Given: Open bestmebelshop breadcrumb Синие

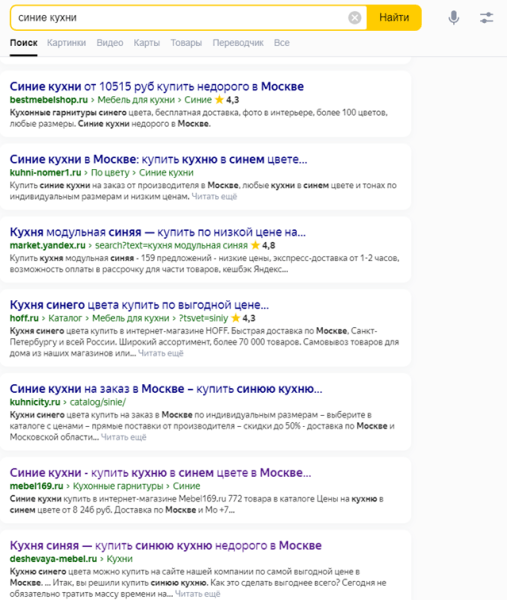Looking at the screenshot, I should [x=198, y=100].
